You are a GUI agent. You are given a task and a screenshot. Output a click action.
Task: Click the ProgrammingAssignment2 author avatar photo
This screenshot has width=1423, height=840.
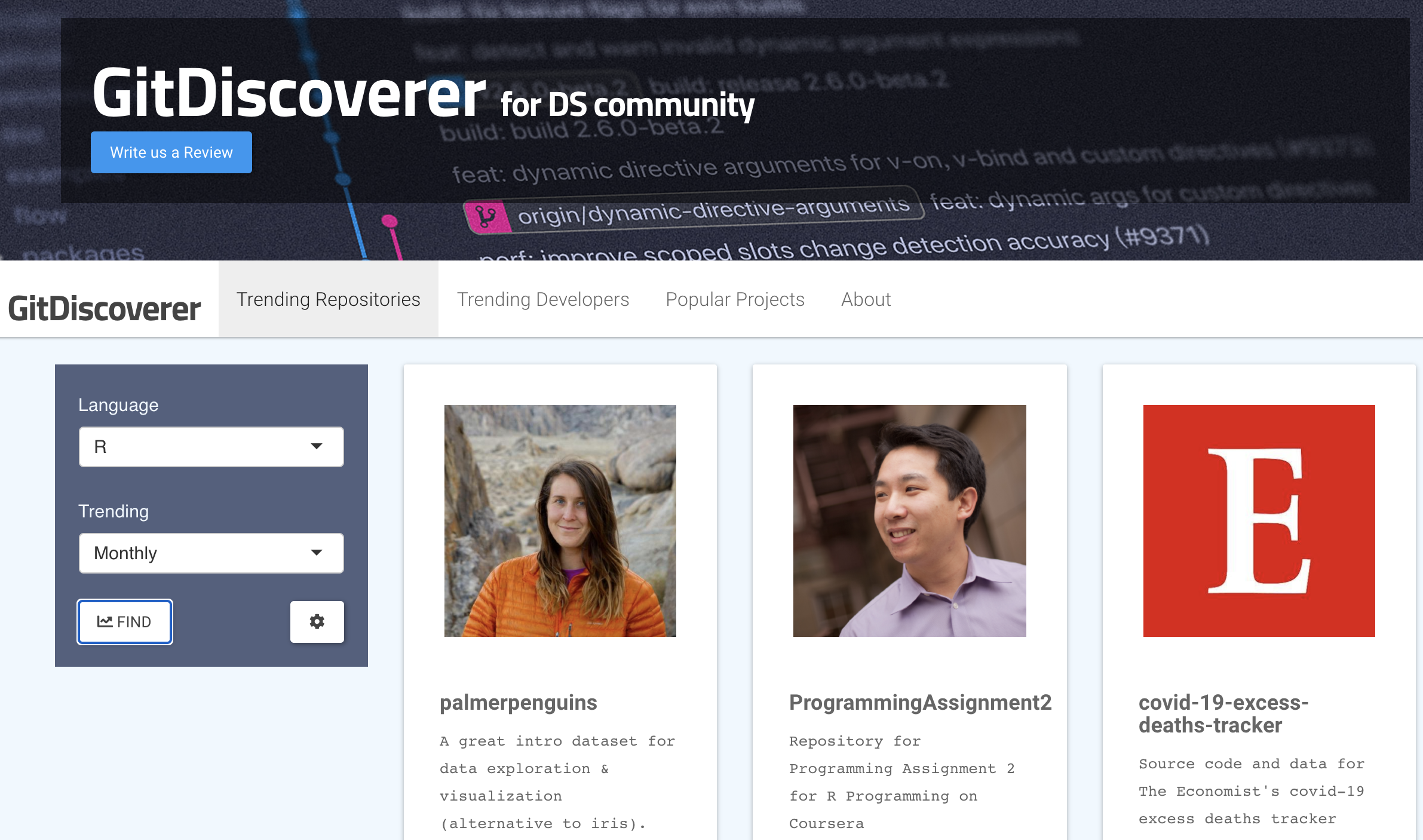point(909,520)
